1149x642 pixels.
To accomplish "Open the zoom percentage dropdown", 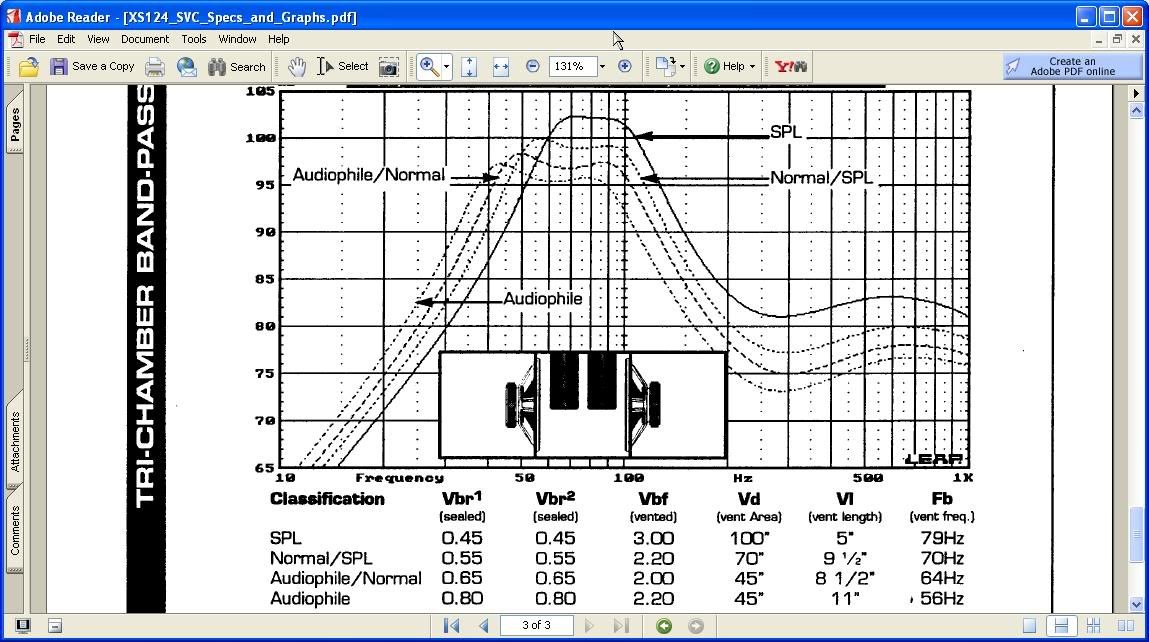I will 600,66.
